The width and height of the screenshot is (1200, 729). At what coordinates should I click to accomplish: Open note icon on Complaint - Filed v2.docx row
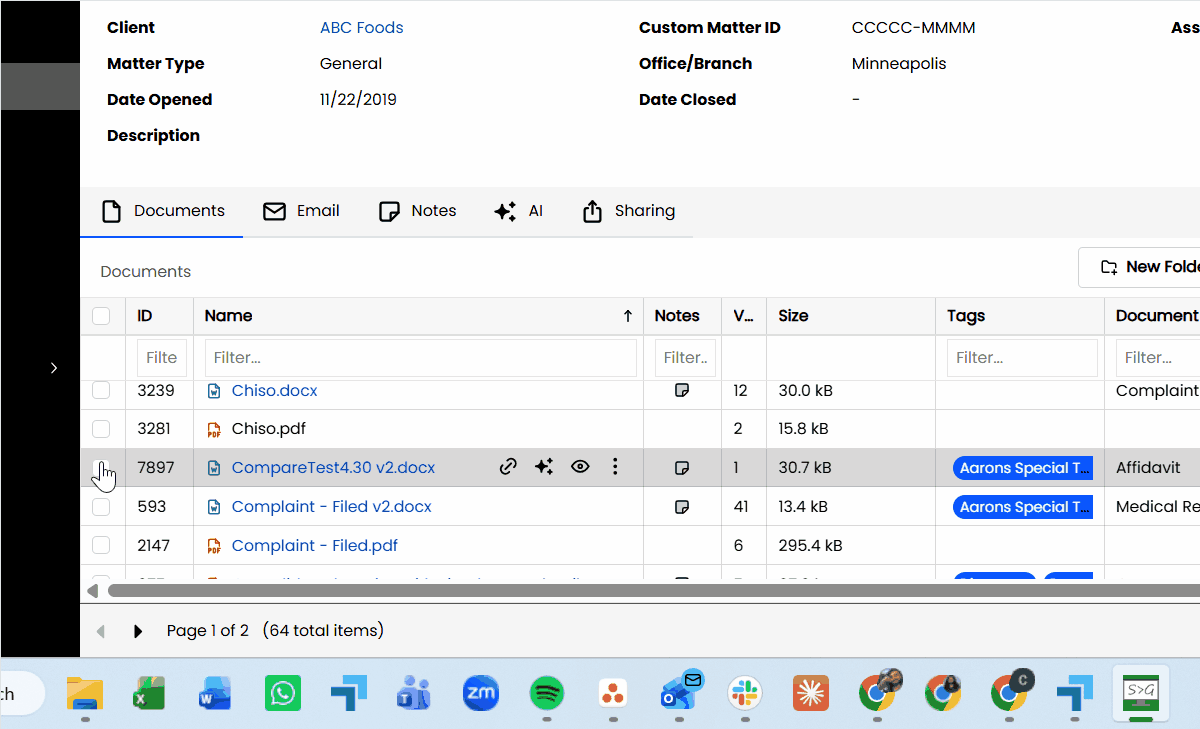682,507
